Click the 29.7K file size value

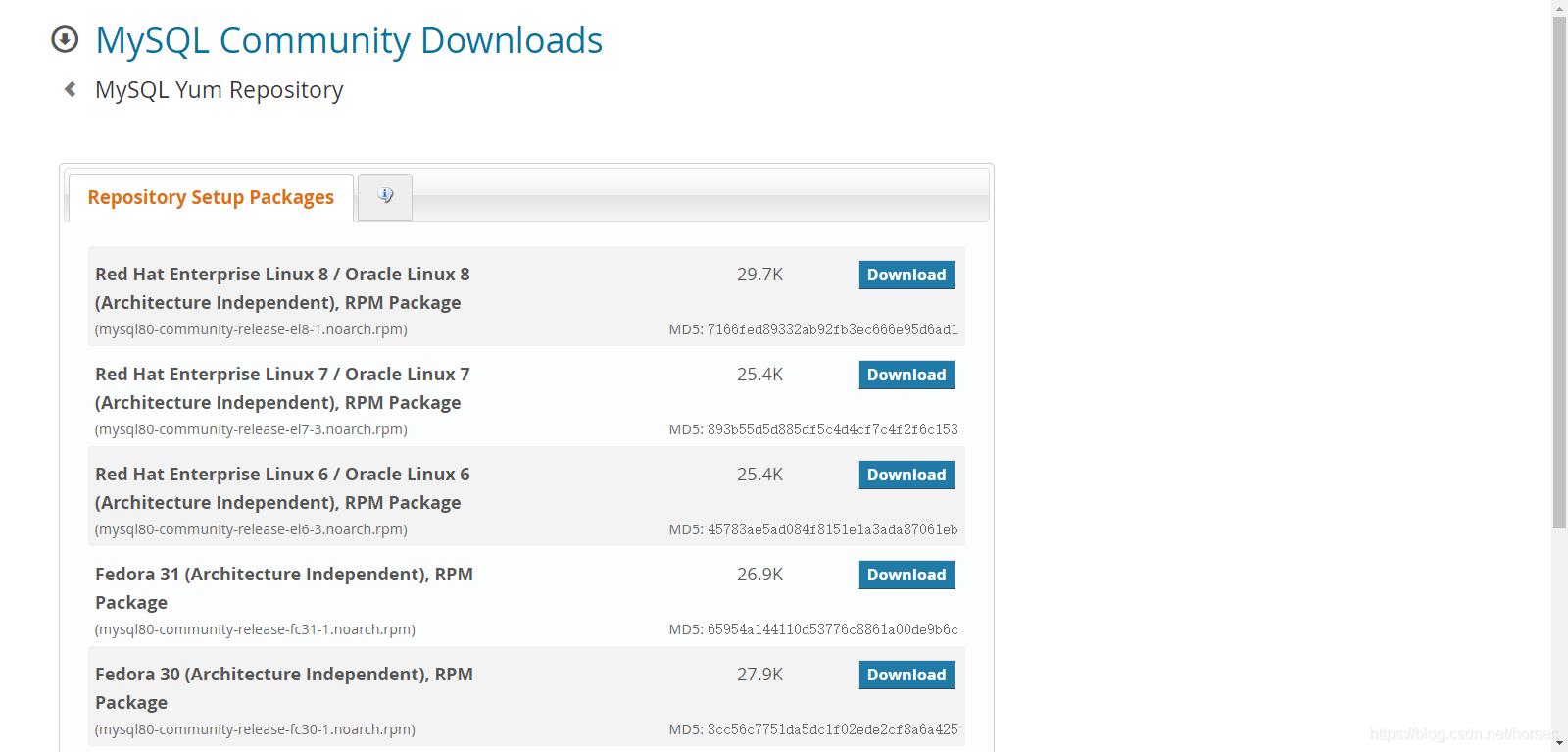pyautogui.click(x=759, y=275)
